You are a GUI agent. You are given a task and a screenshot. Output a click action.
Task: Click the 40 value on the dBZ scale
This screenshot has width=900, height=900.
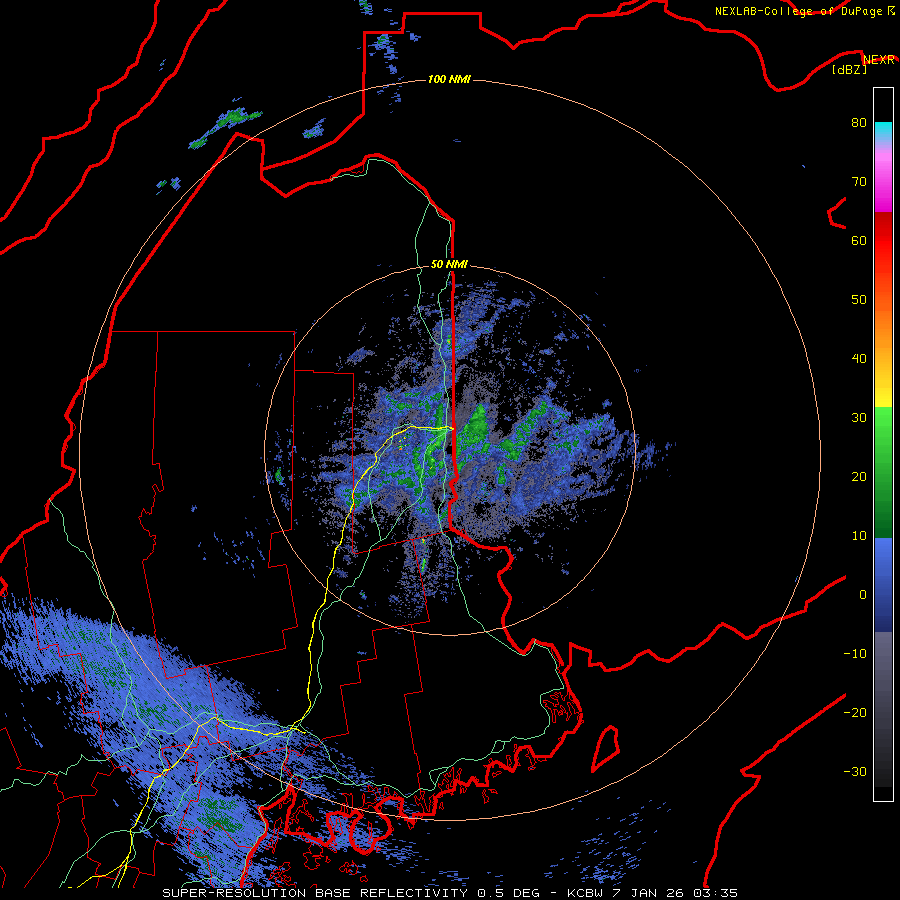[859, 359]
